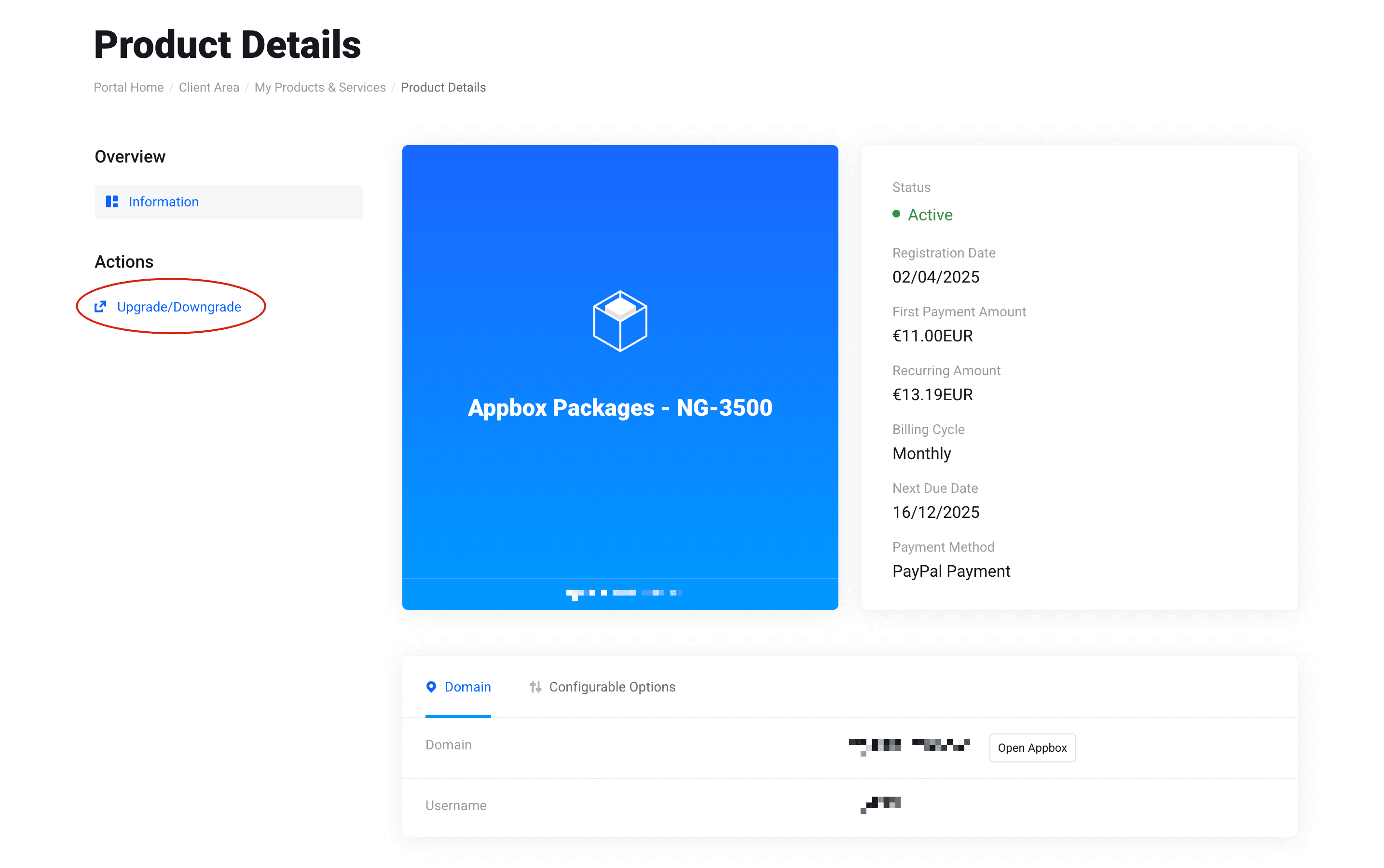Open My Products & Services breadcrumb
This screenshot has height=868, width=1384.
pos(320,87)
